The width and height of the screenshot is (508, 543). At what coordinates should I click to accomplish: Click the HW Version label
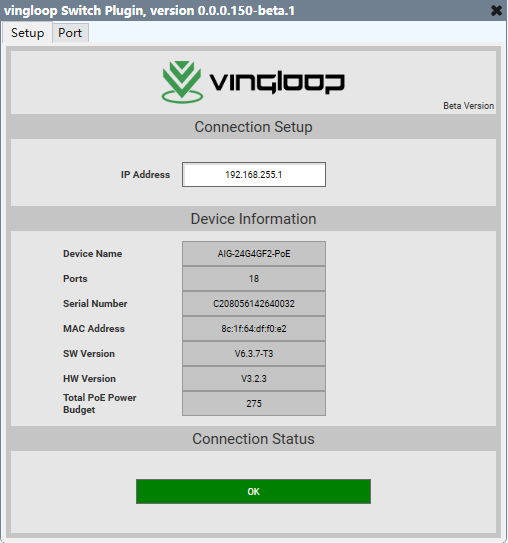(89, 379)
